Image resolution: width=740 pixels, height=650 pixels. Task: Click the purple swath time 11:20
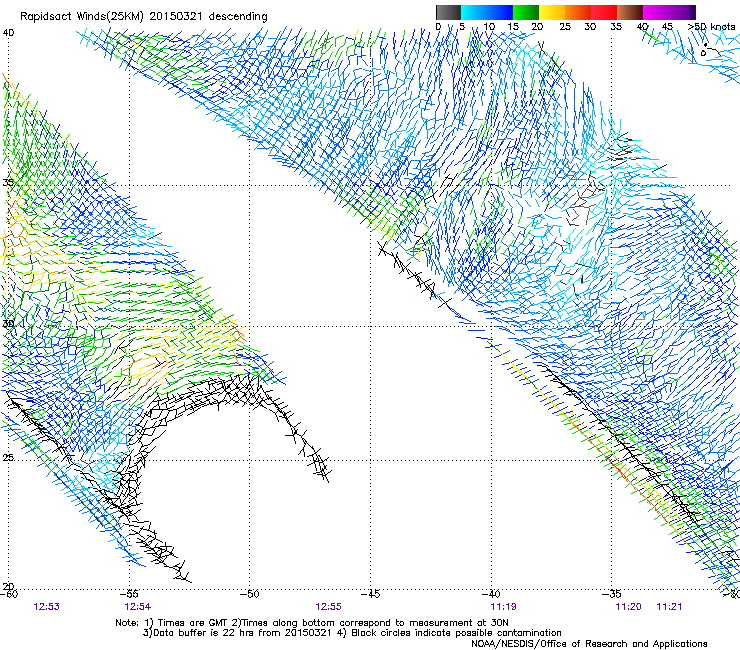(x=628, y=607)
